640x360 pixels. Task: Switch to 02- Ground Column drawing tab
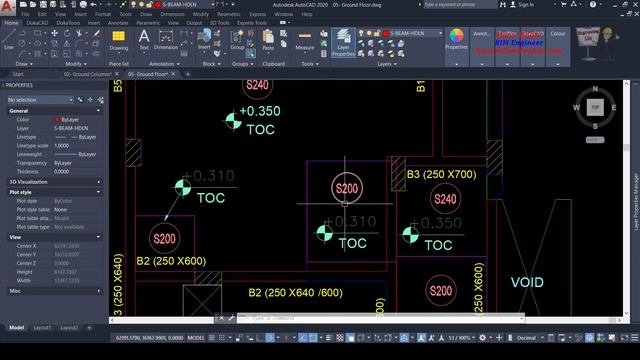(87, 74)
